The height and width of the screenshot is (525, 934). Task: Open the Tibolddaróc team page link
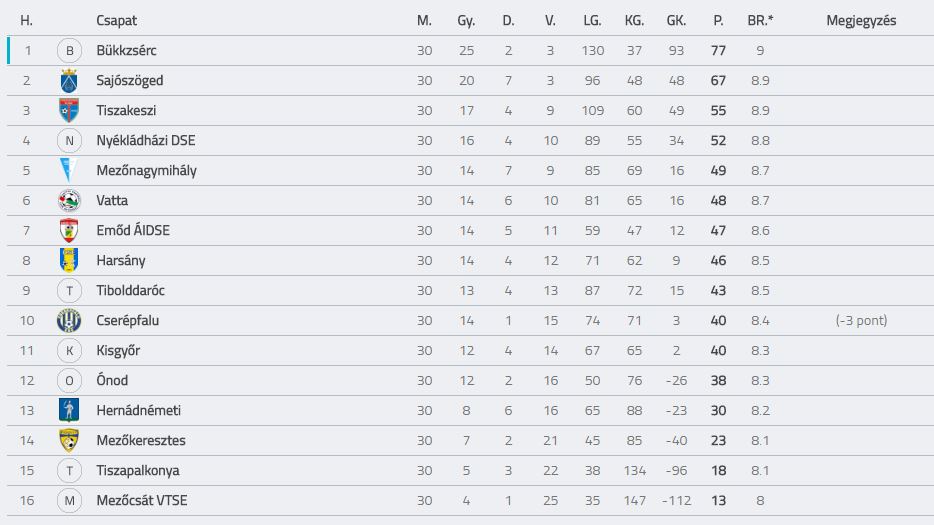click(x=130, y=290)
